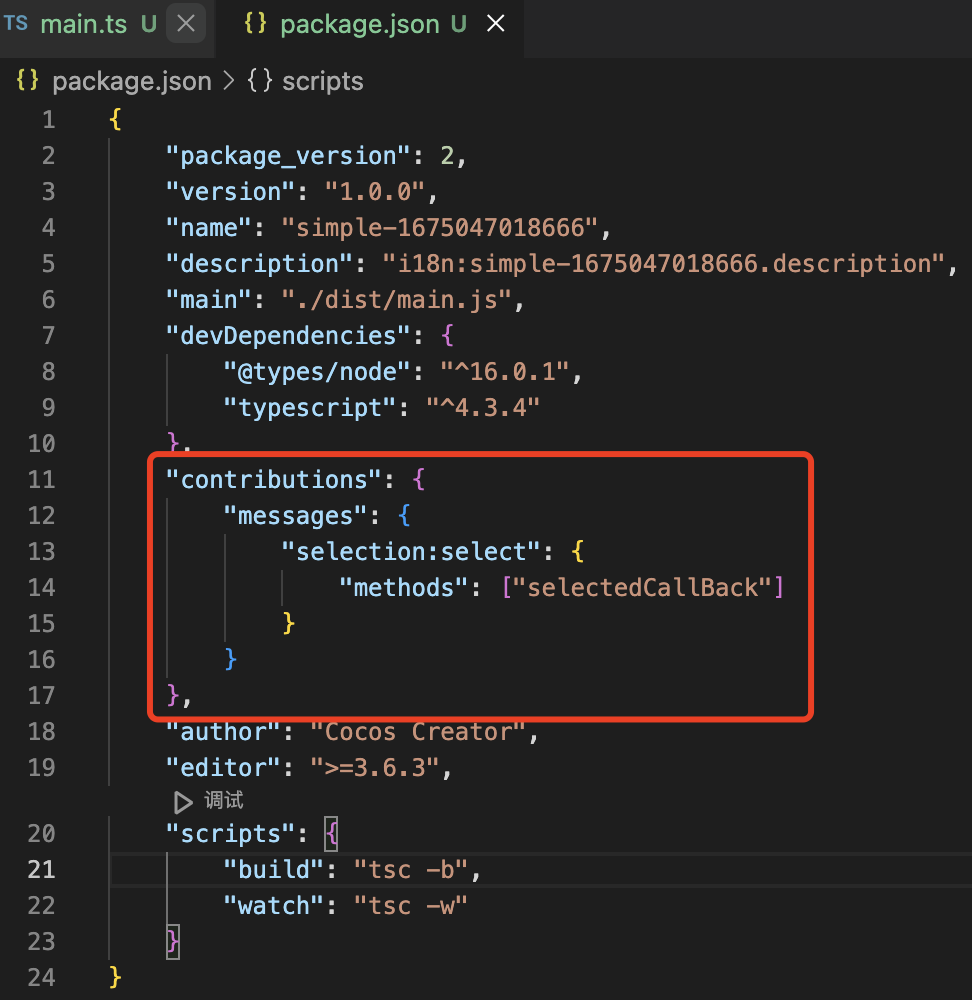Open package.json breadcrumb segment
Viewport: 972px width, 1000px height.
coord(131,82)
